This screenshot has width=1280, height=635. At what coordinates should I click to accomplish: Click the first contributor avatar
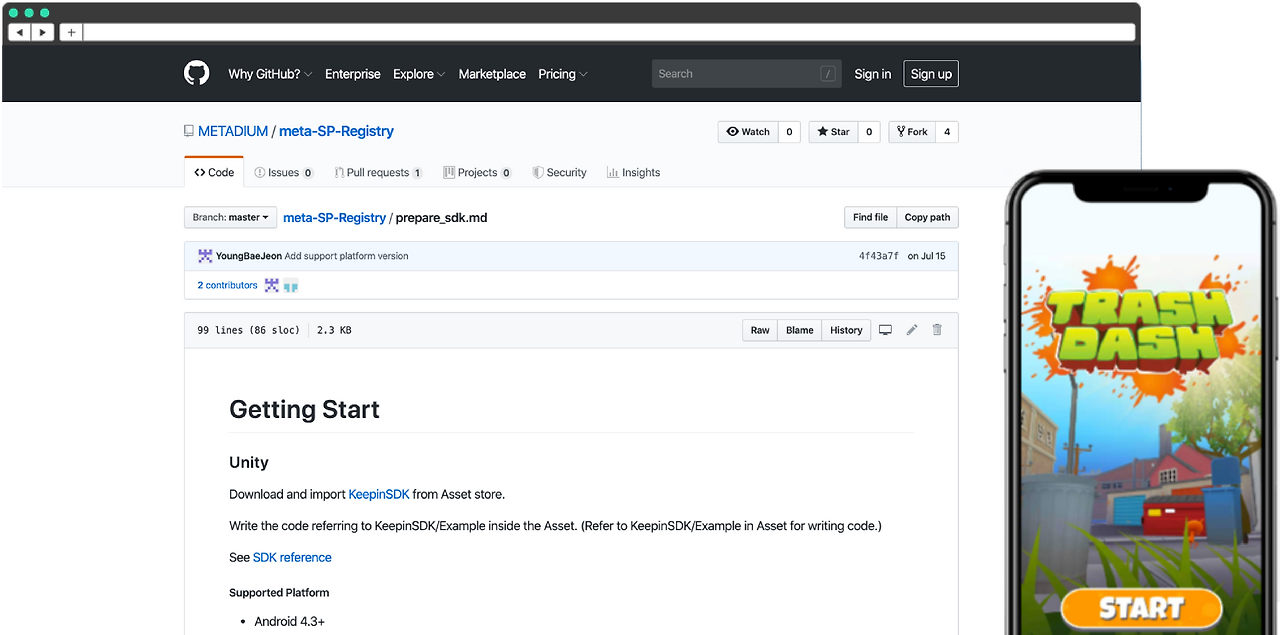tap(272, 285)
